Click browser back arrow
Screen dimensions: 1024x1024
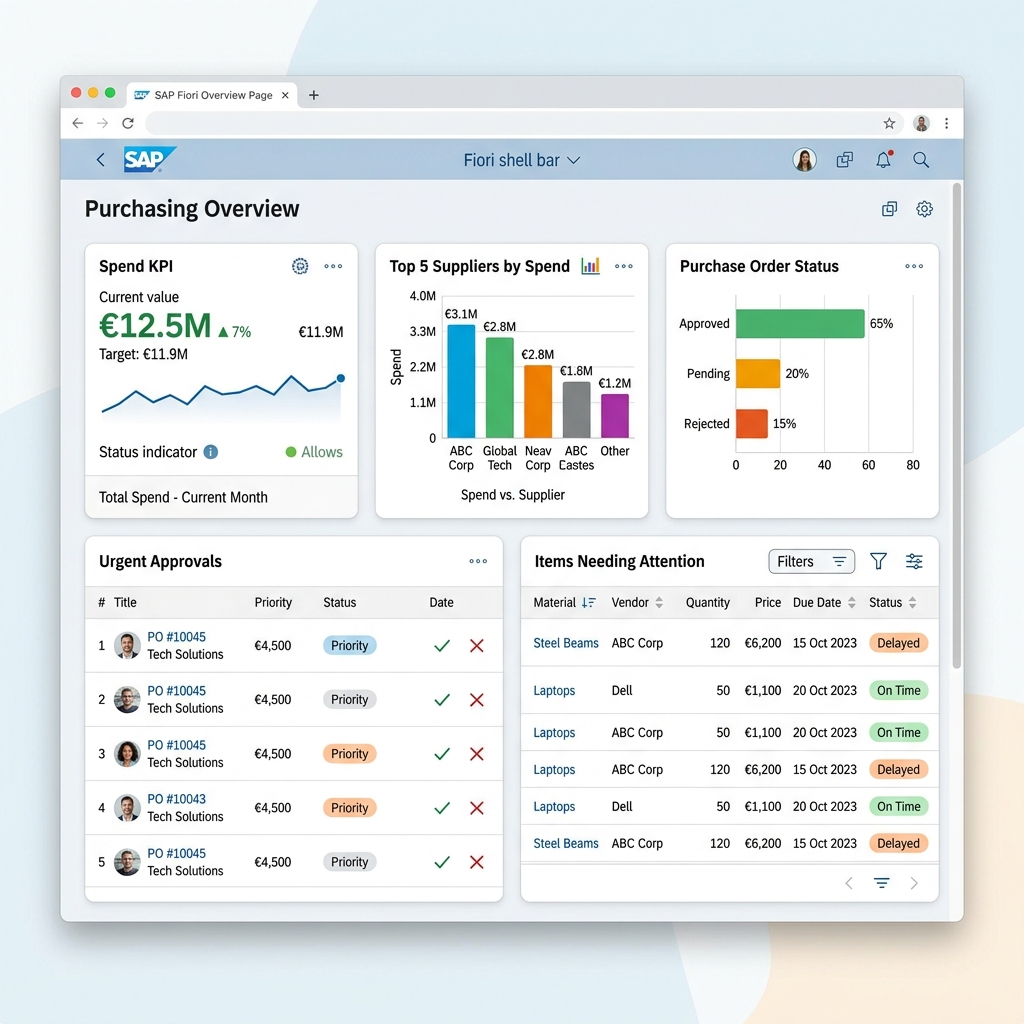(x=78, y=123)
